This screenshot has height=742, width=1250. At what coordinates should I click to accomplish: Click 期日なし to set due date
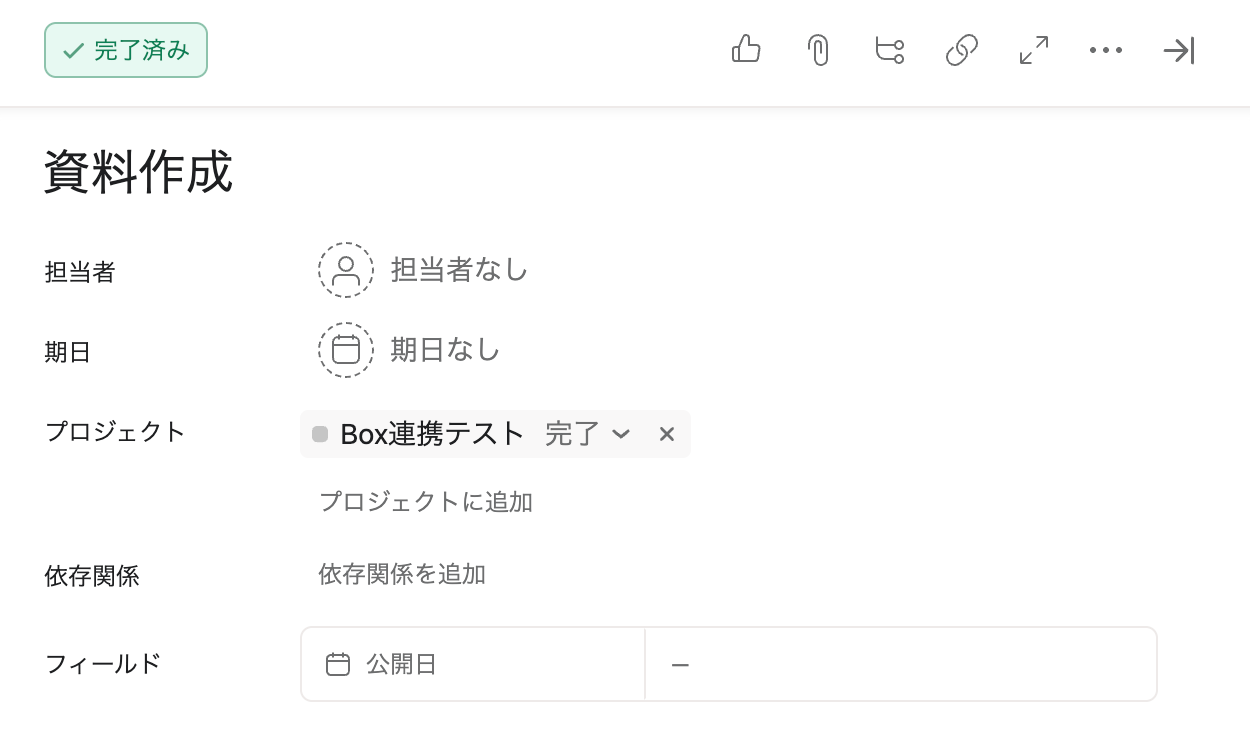click(x=445, y=350)
